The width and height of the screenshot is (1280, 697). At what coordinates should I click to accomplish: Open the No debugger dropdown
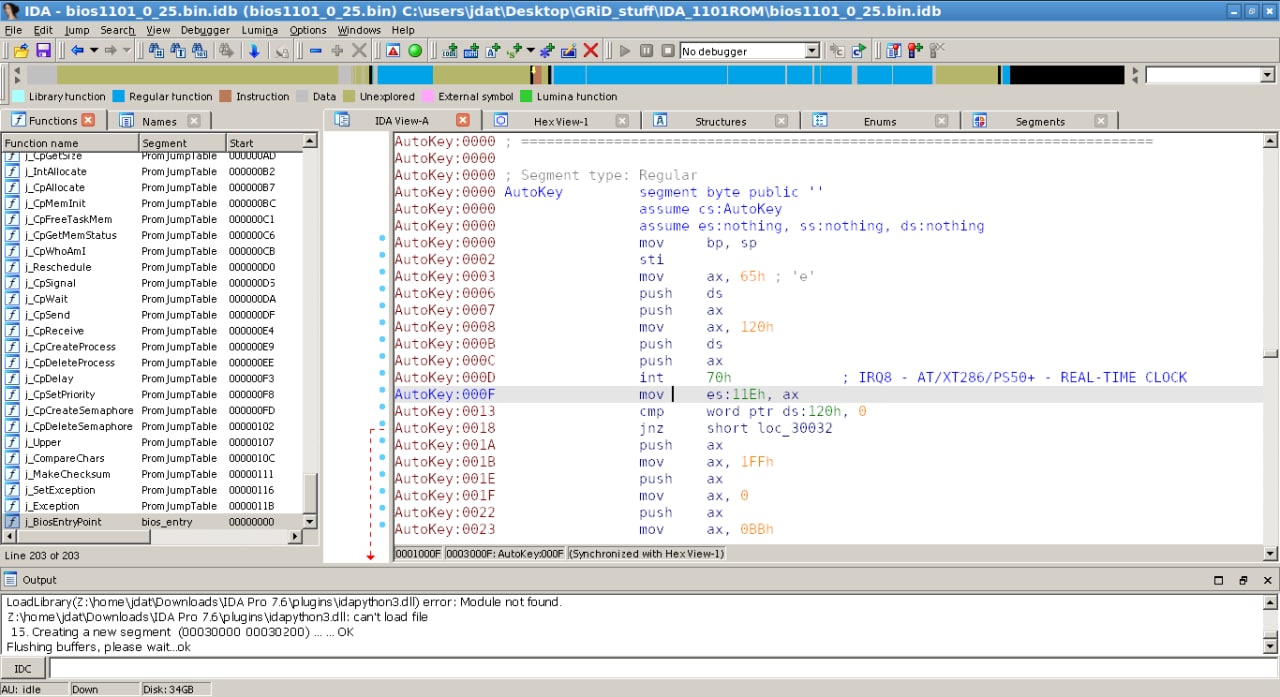click(811, 51)
